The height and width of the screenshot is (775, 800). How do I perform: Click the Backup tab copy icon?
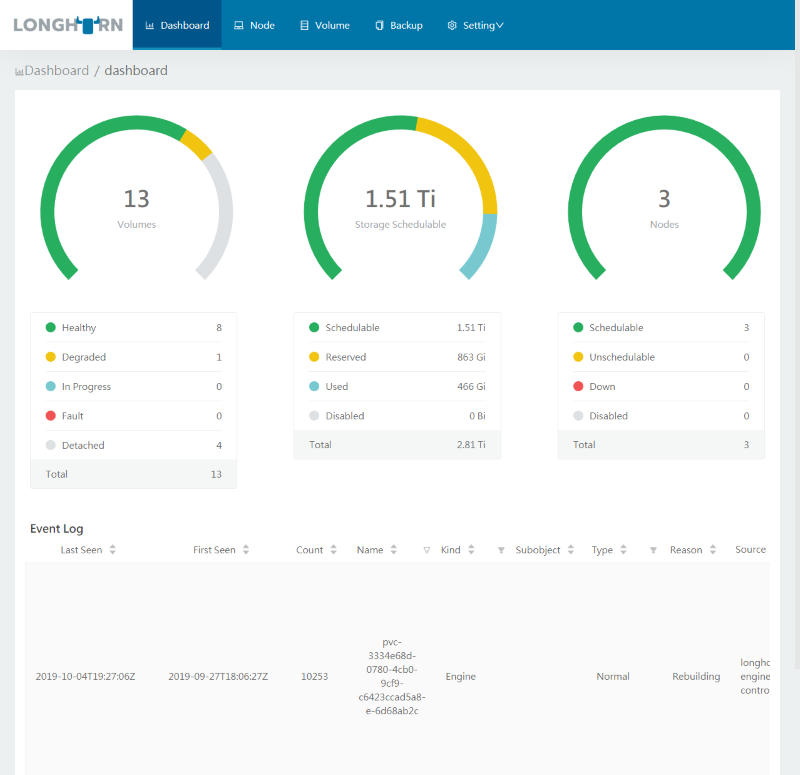[x=379, y=25]
